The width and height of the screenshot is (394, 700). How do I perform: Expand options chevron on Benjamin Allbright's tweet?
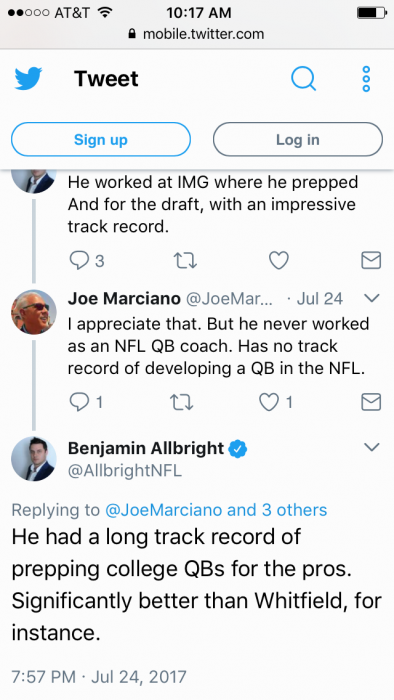(x=372, y=447)
